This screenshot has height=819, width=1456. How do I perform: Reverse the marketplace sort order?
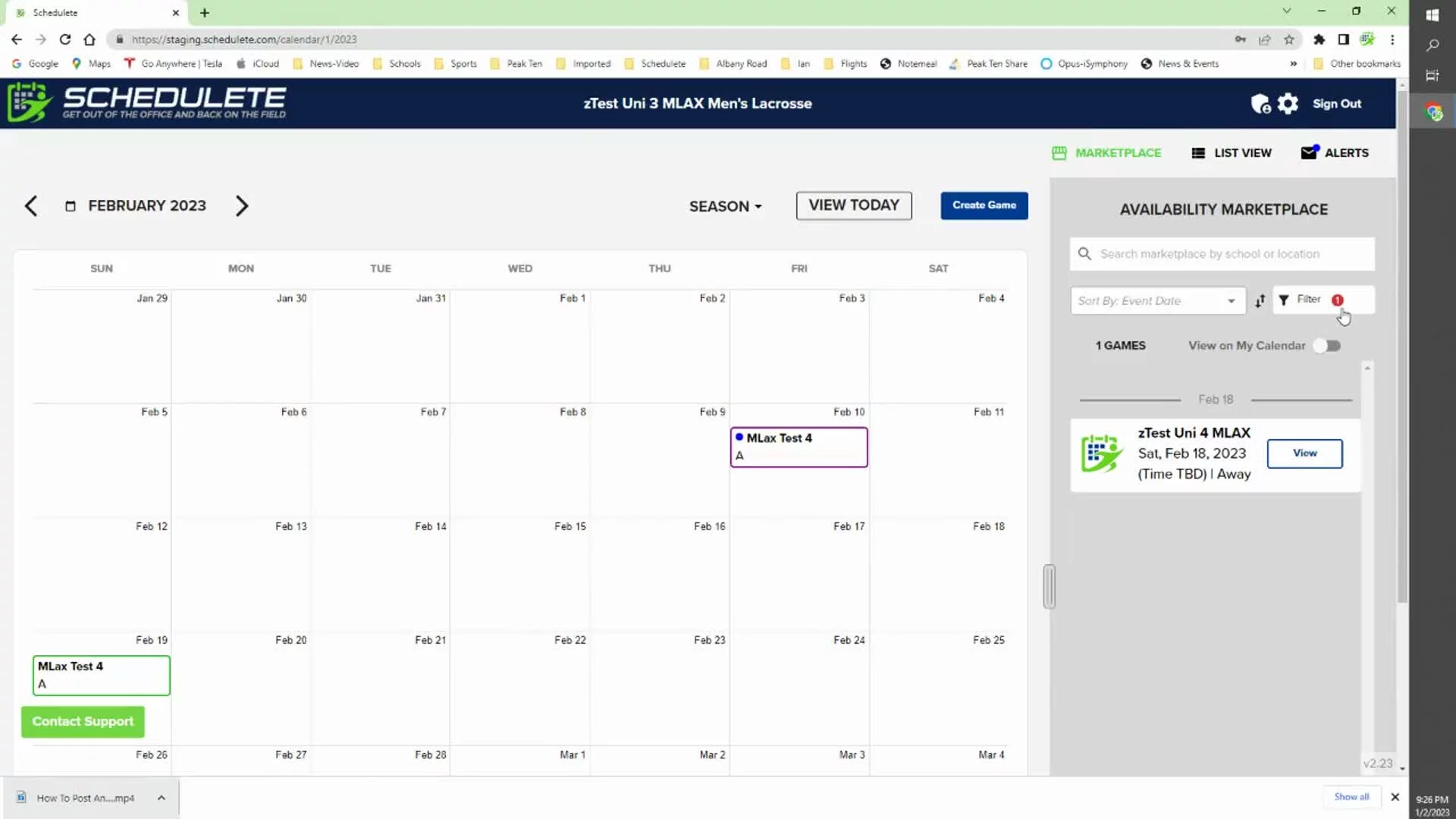1260,301
